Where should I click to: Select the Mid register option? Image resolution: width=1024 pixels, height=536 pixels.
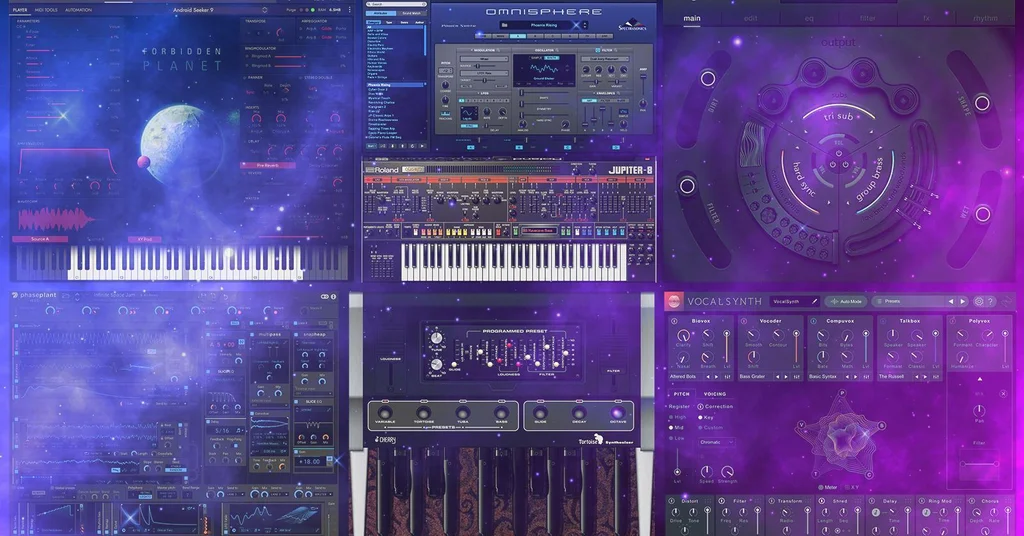pyautogui.click(x=671, y=428)
